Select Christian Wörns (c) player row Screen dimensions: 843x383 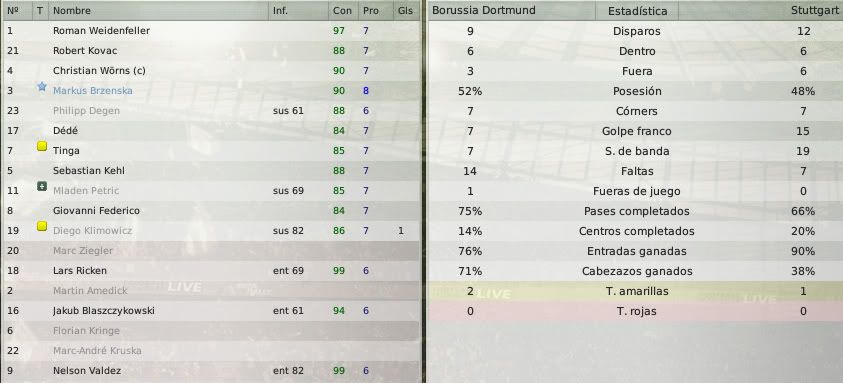211,70
